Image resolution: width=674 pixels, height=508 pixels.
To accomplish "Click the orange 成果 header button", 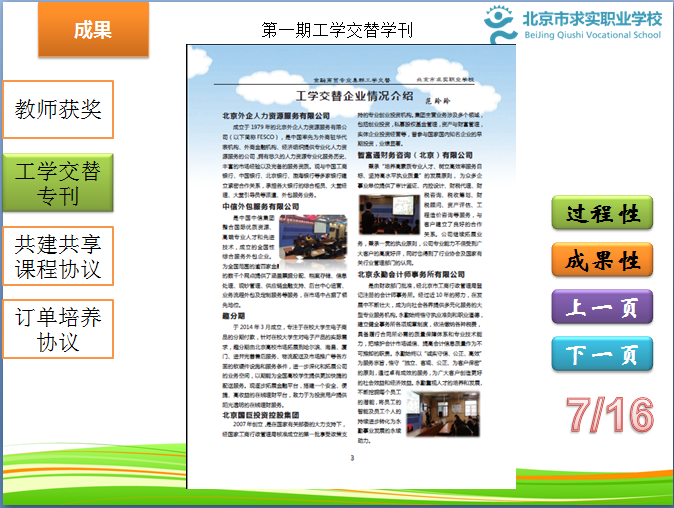I will 93,29.
